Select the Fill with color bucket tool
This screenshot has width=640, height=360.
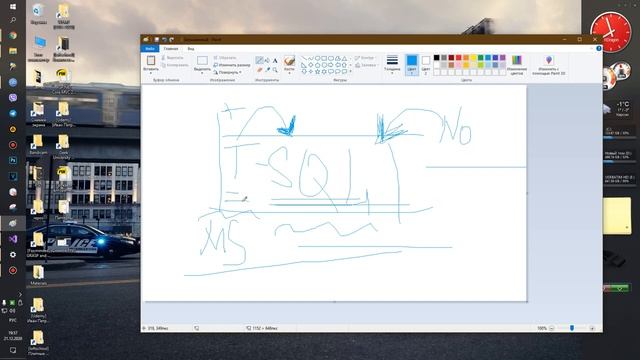pyautogui.click(x=267, y=60)
